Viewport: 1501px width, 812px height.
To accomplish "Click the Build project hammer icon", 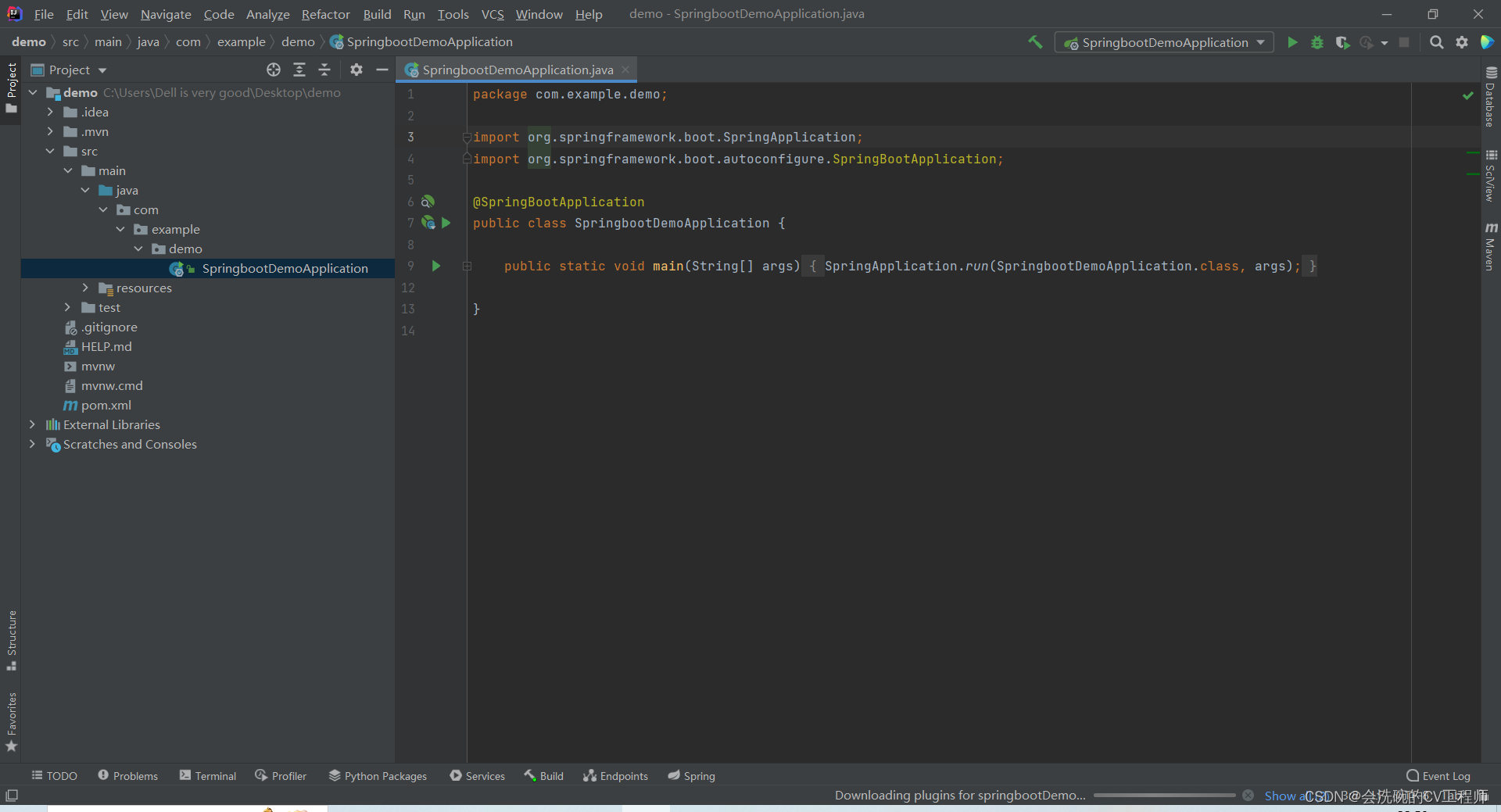I will click(x=1035, y=42).
